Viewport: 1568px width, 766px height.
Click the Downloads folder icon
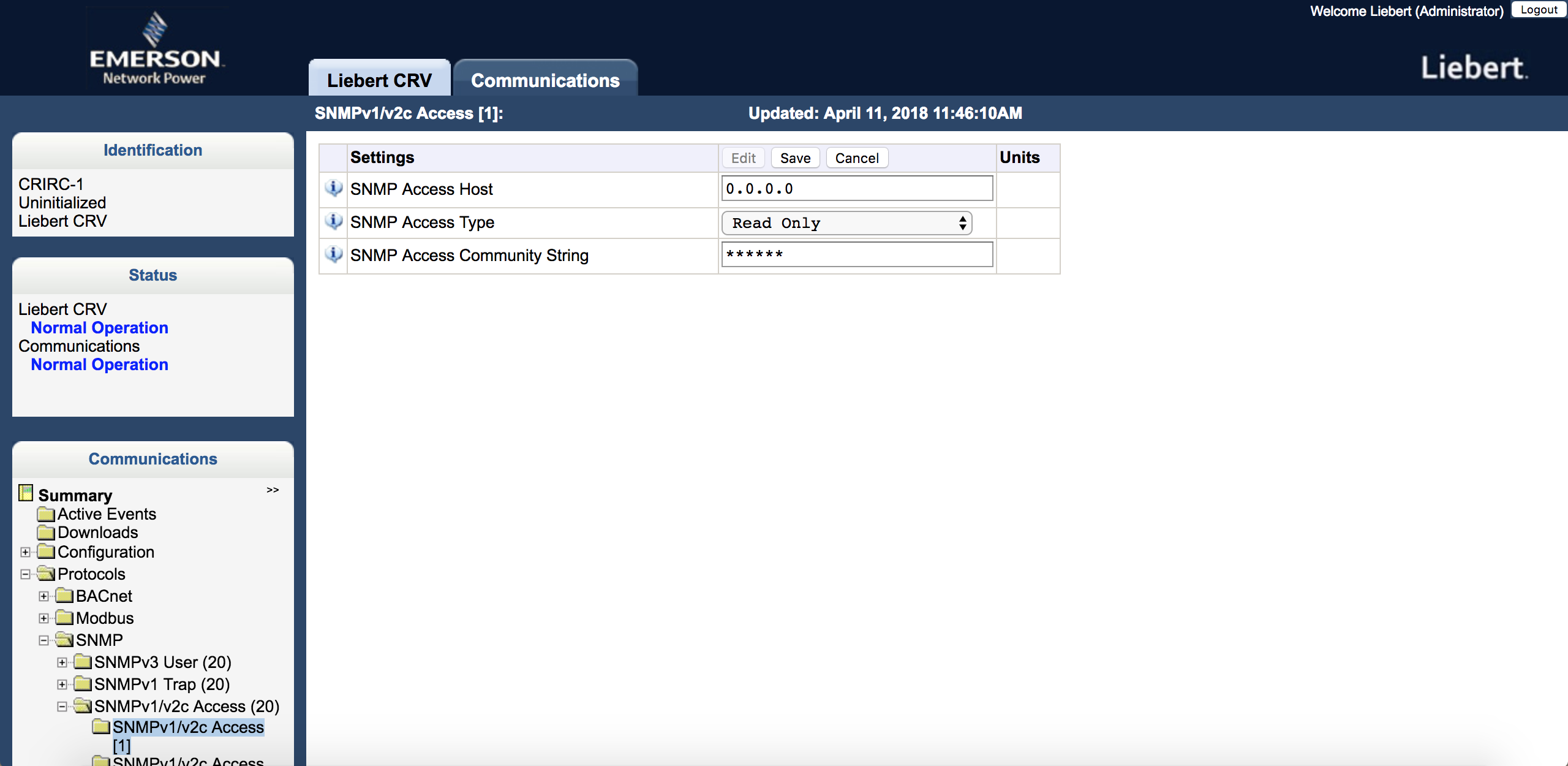pos(46,532)
